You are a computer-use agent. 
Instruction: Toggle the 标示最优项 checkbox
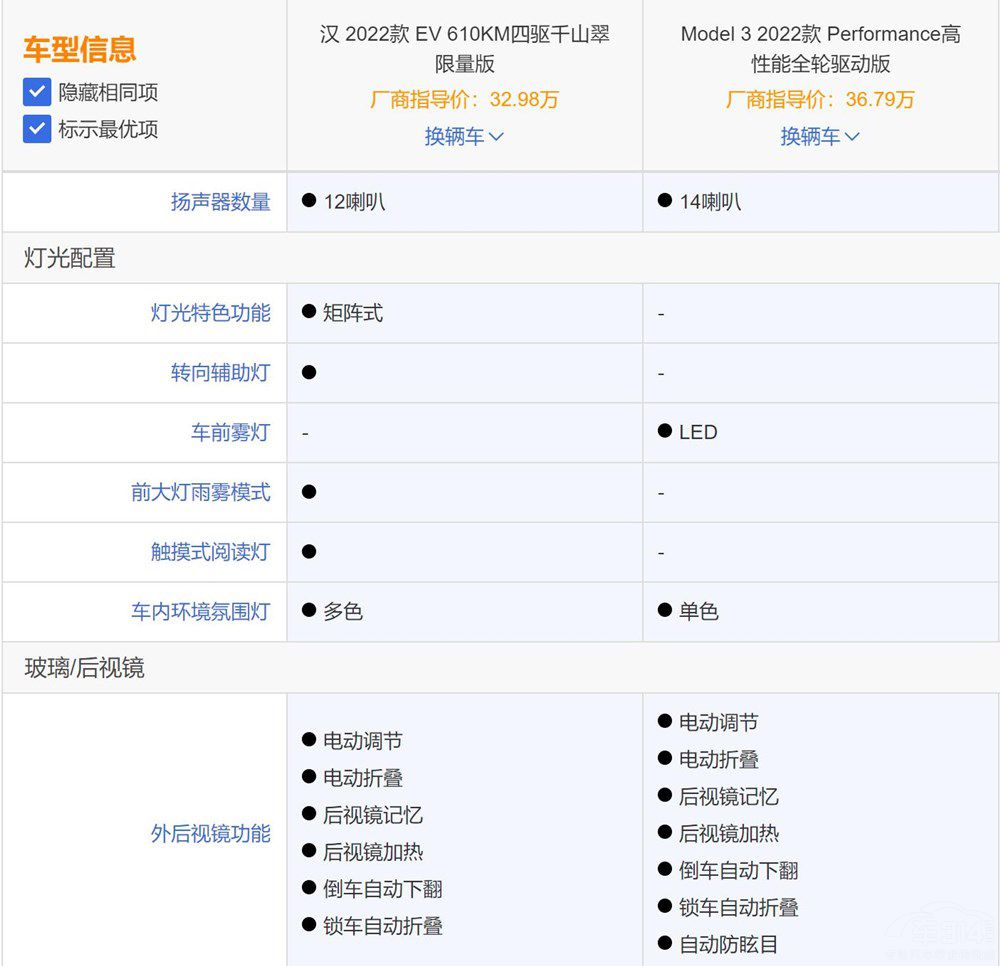[37, 129]
